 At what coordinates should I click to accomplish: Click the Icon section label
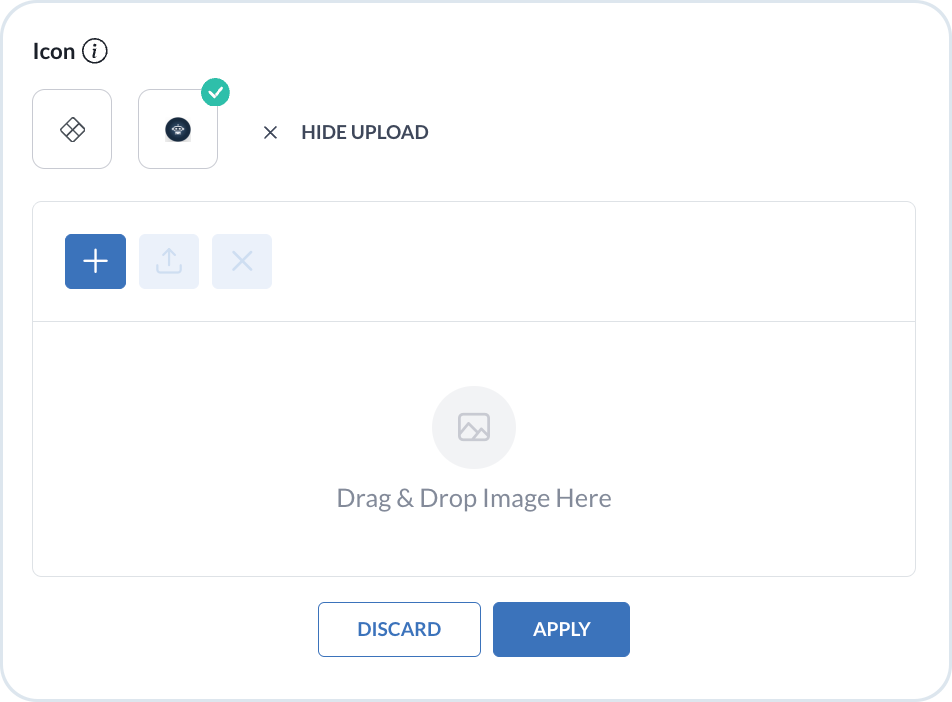[x=54, y=51]
